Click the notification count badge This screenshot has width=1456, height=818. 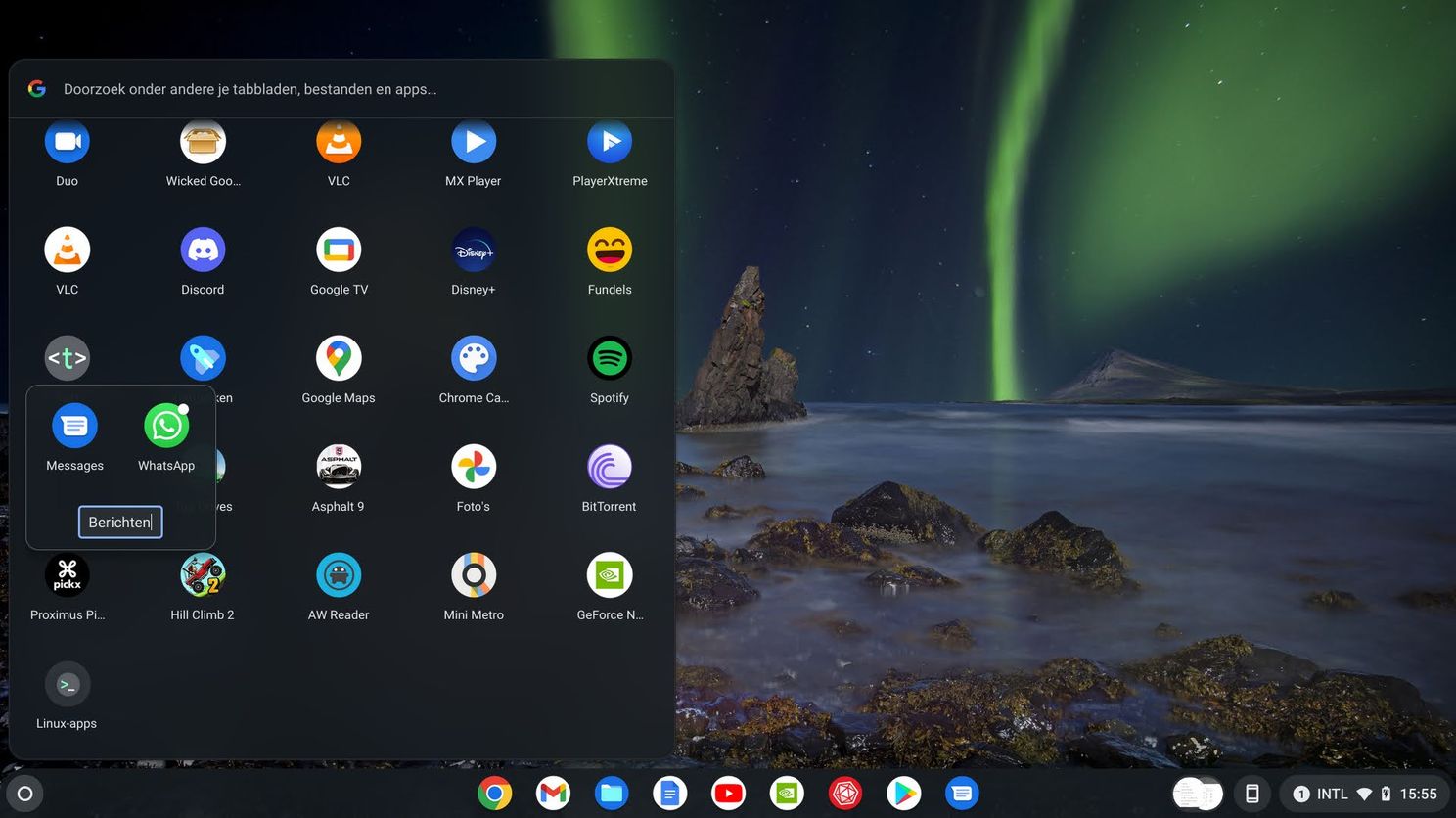click(1301, 794)
